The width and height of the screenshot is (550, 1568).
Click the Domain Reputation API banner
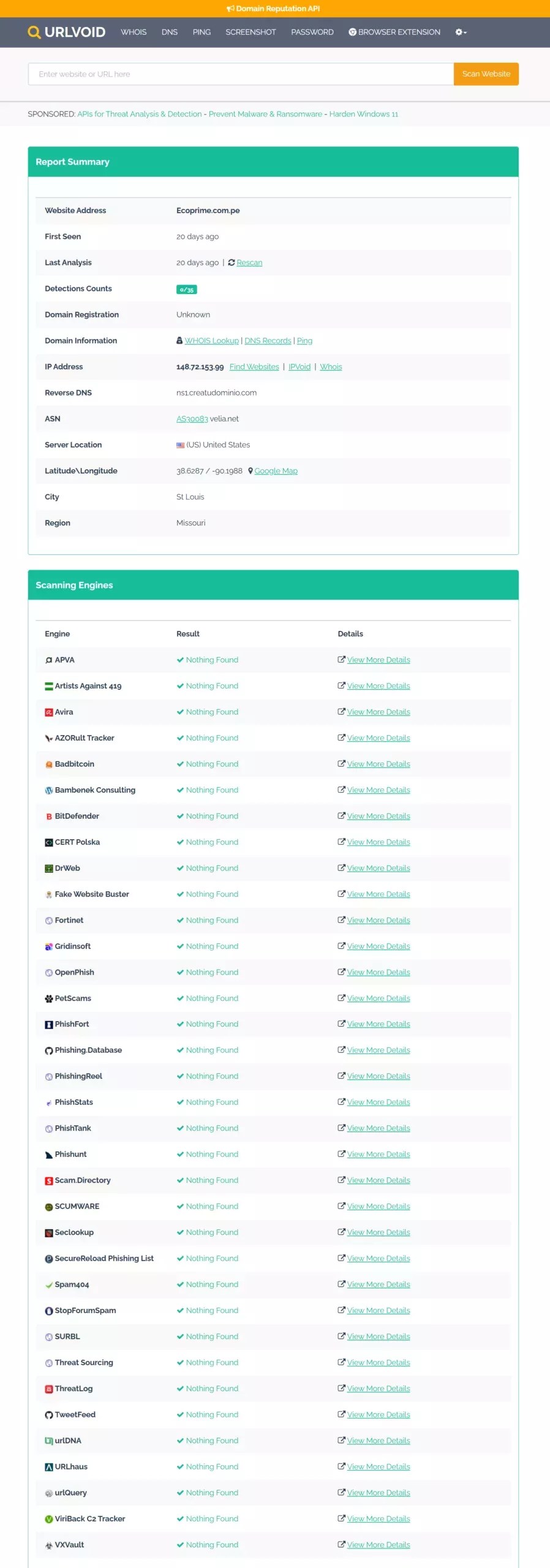click(x=273, y=9)
